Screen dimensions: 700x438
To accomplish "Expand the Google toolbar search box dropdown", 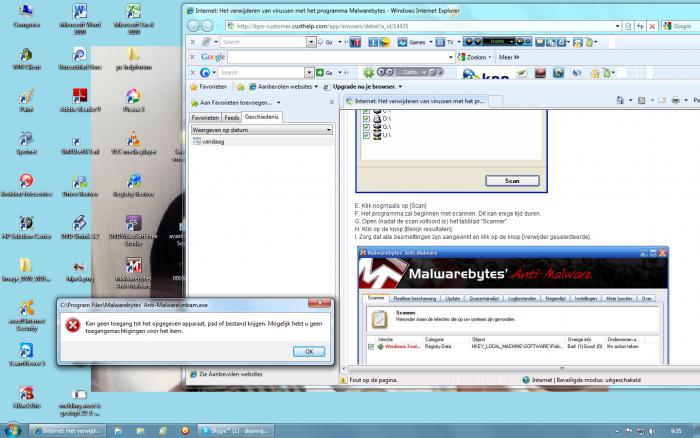I will click(x=450, y=57).
